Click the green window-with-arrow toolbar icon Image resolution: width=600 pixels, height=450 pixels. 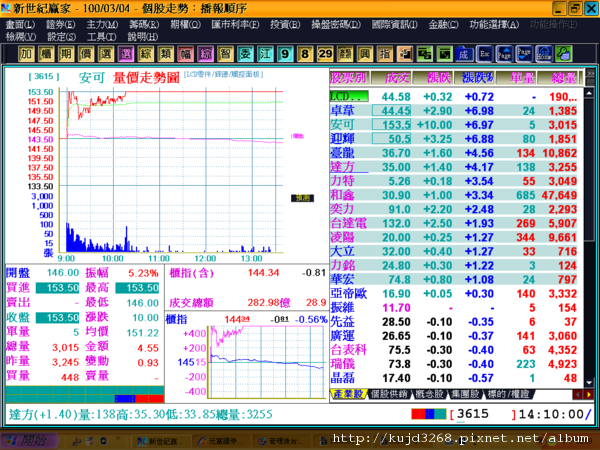[444, 54]
